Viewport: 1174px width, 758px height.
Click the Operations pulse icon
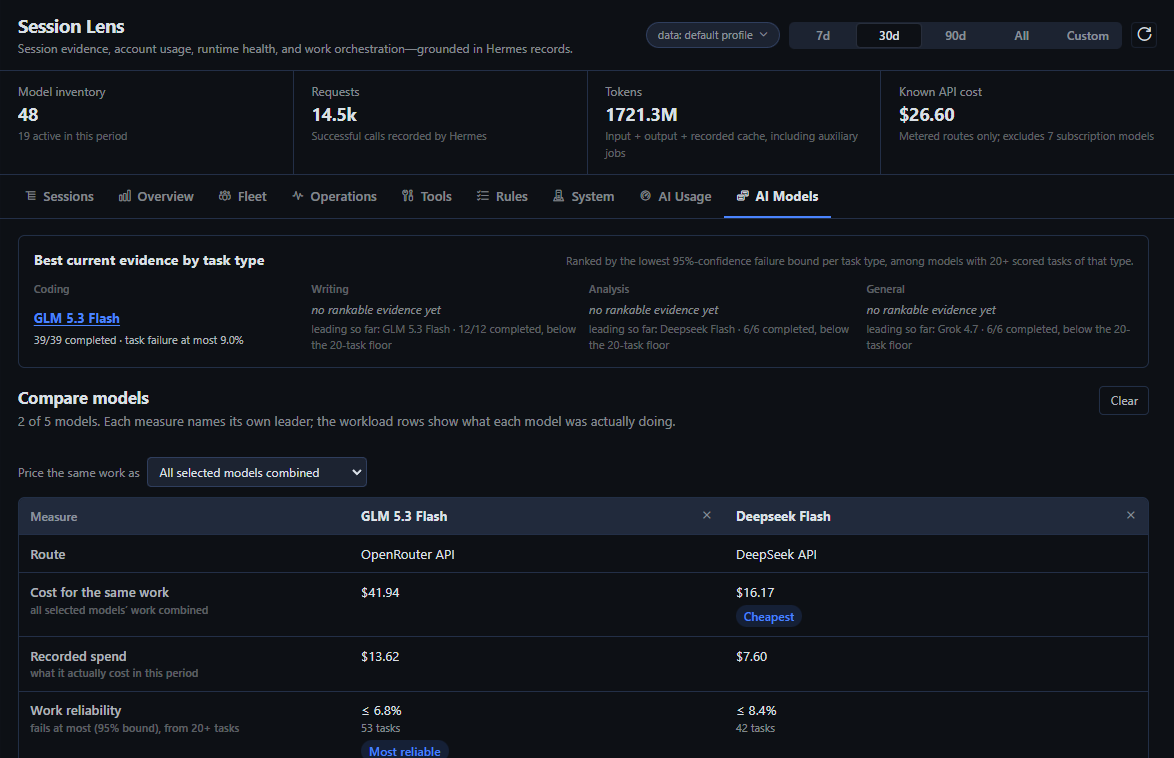pyautogui.click(x=298, y=196)
